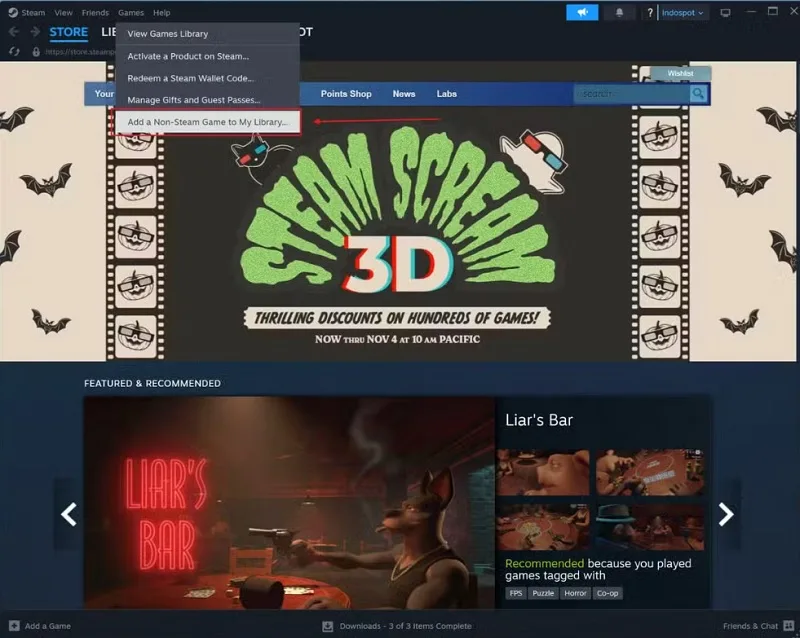
Task: Click the store URL address text
Action: pos(80,52)
